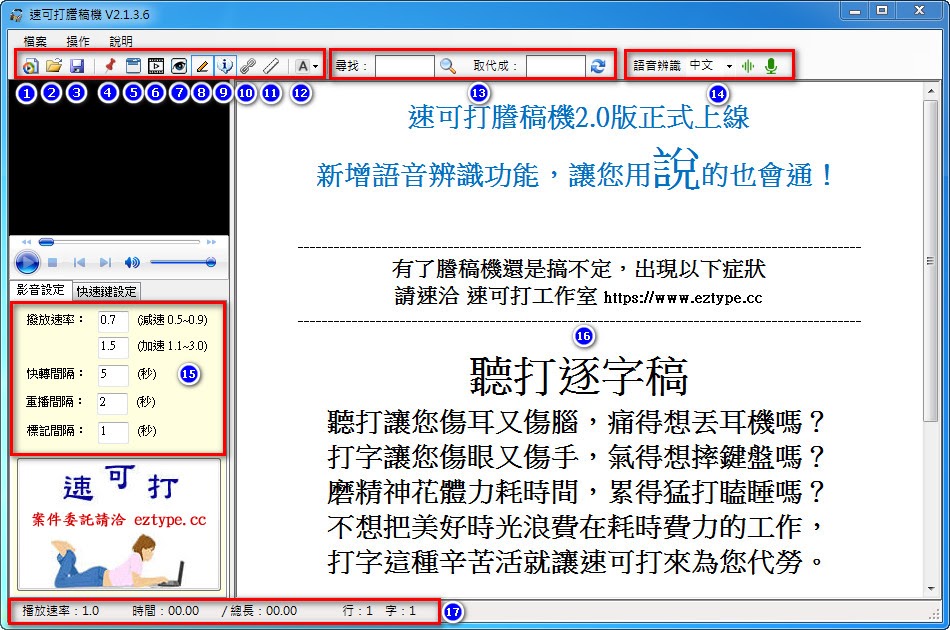The height and width of the screenshot is (630, 950).
Task: Click the 快轉間隔 field showing 5
Action: [x=113, y=374]
